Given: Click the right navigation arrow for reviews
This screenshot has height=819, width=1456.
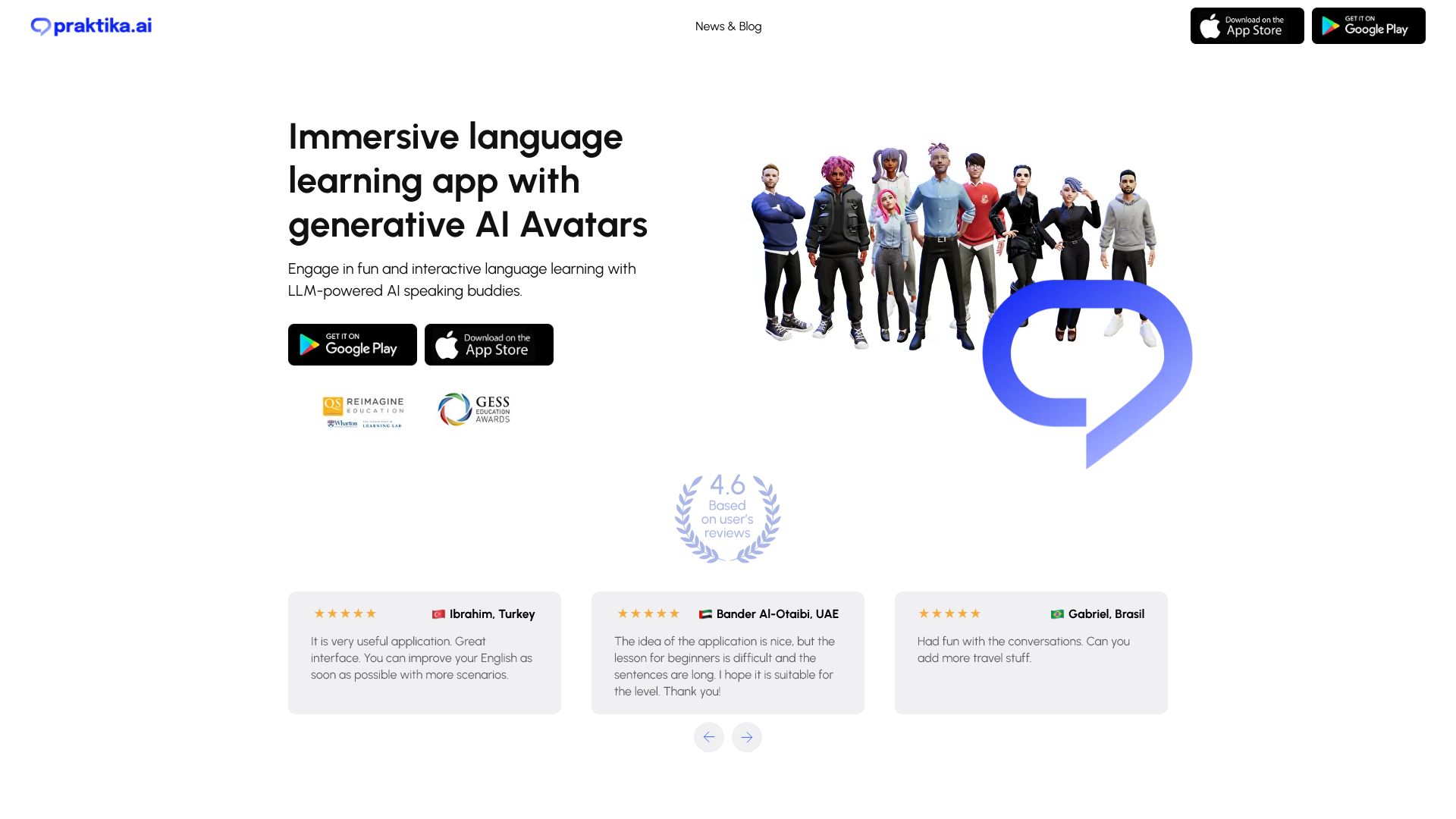Looking at the screenshot, I should (747, 737).
